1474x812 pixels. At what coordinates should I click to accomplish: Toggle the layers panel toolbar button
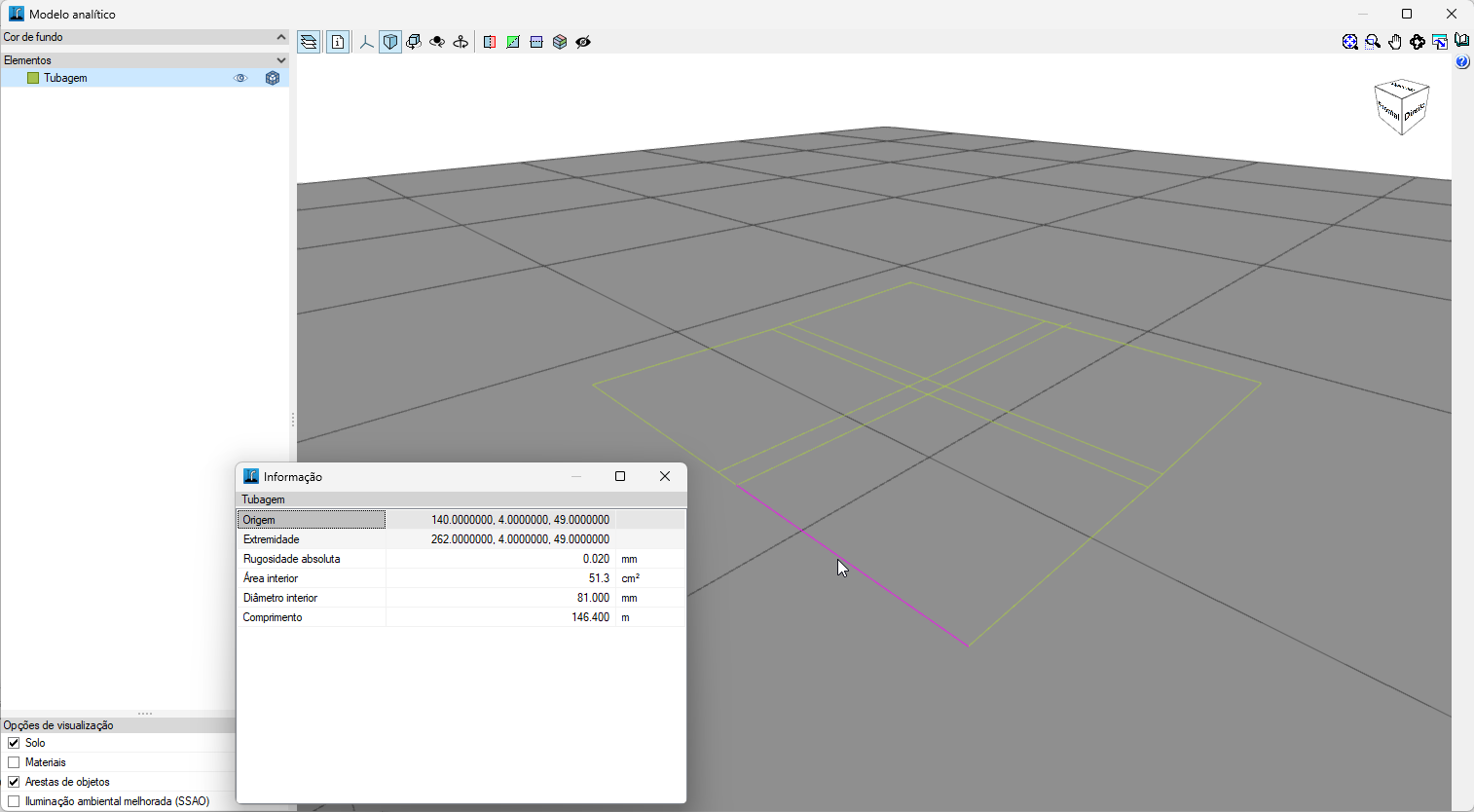[309, 42]
